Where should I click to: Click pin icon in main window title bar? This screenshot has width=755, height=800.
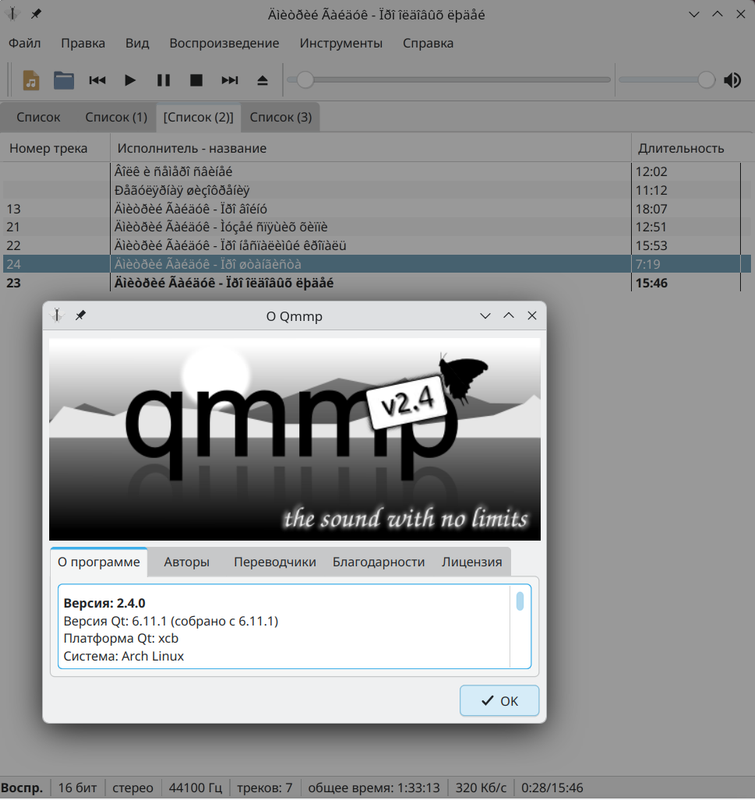(x=36, y=14)
